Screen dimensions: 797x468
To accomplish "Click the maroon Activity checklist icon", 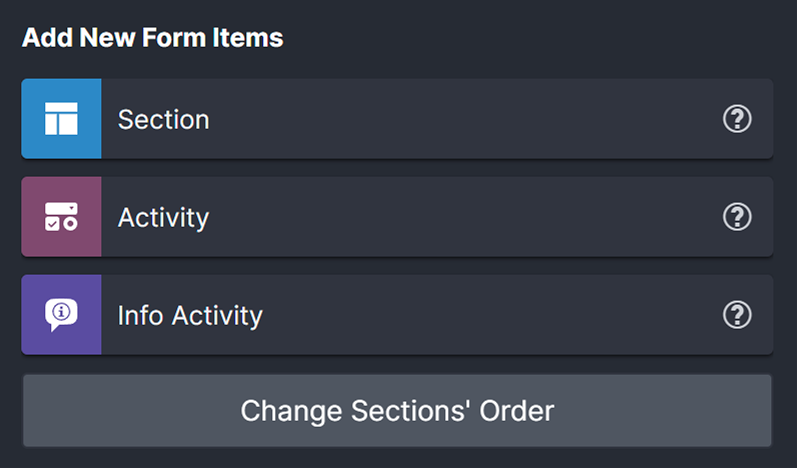I will (x=61, y=217).
